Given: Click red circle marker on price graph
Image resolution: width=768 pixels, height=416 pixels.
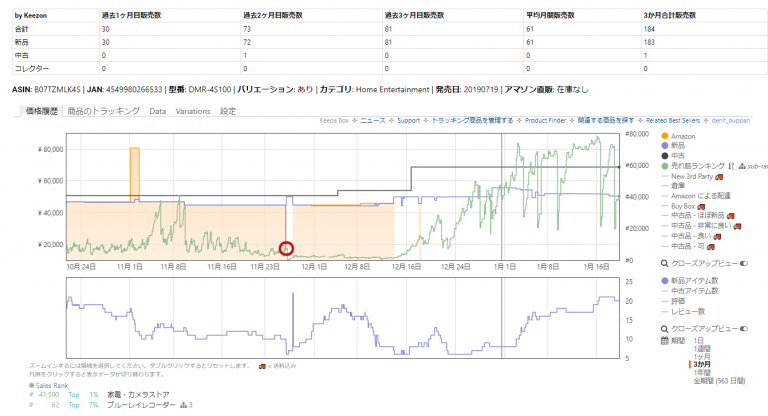Looking at the screenshot, I should tap(287, 247).
